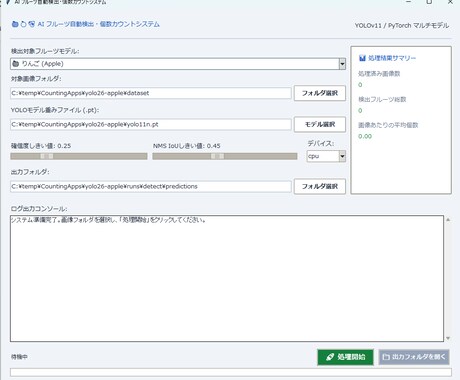Click the 待機中 status label

(x=19, y=357)
